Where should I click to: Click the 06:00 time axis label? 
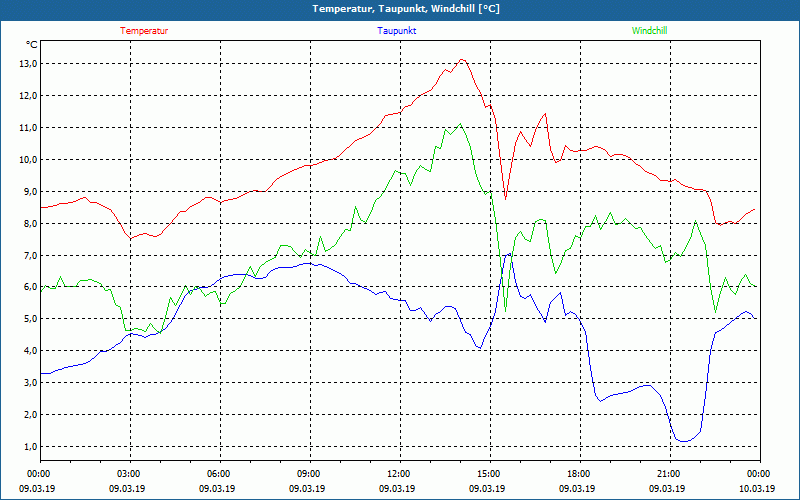220,474
